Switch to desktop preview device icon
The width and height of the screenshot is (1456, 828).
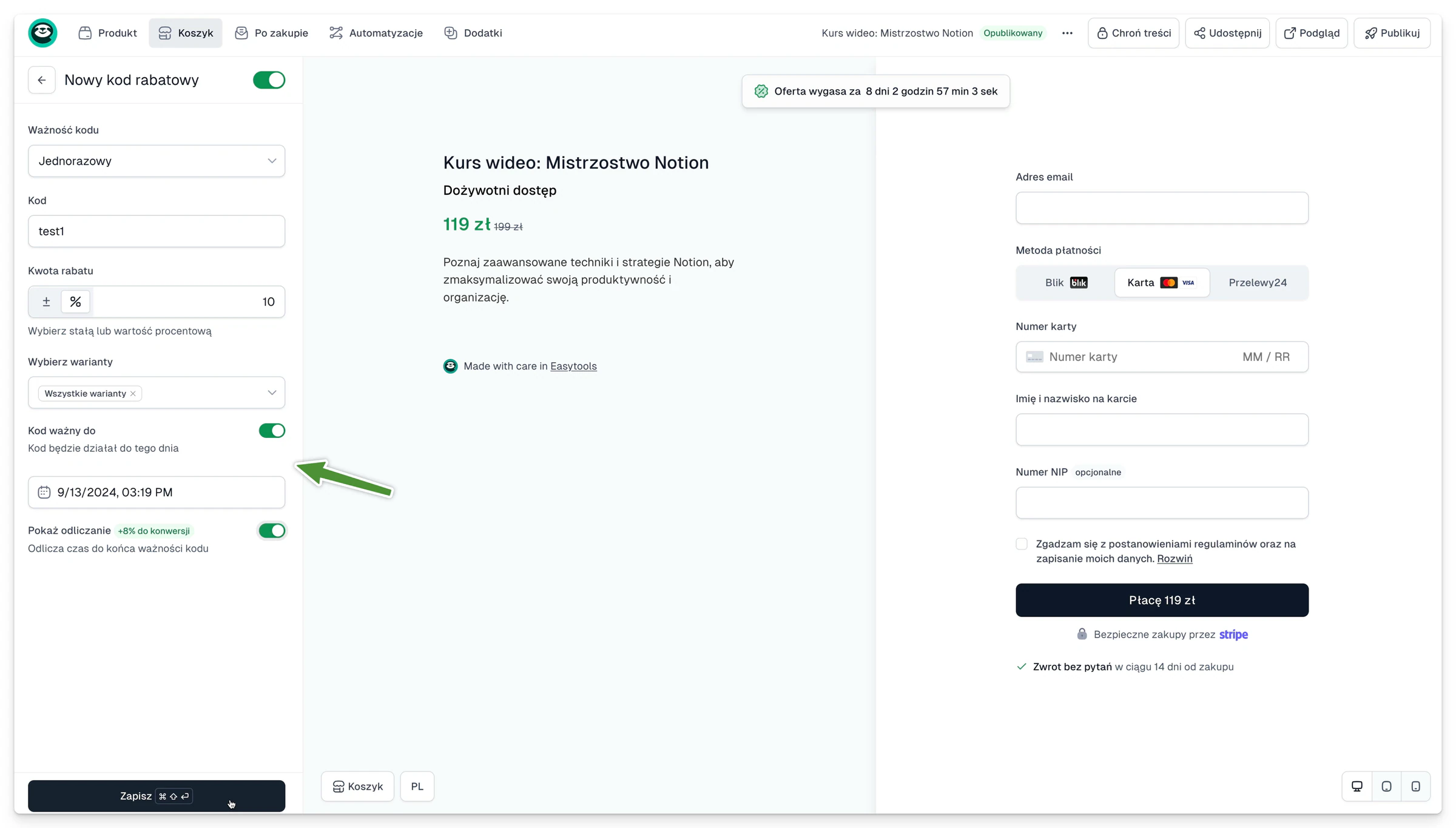[x=1357, y=786]
